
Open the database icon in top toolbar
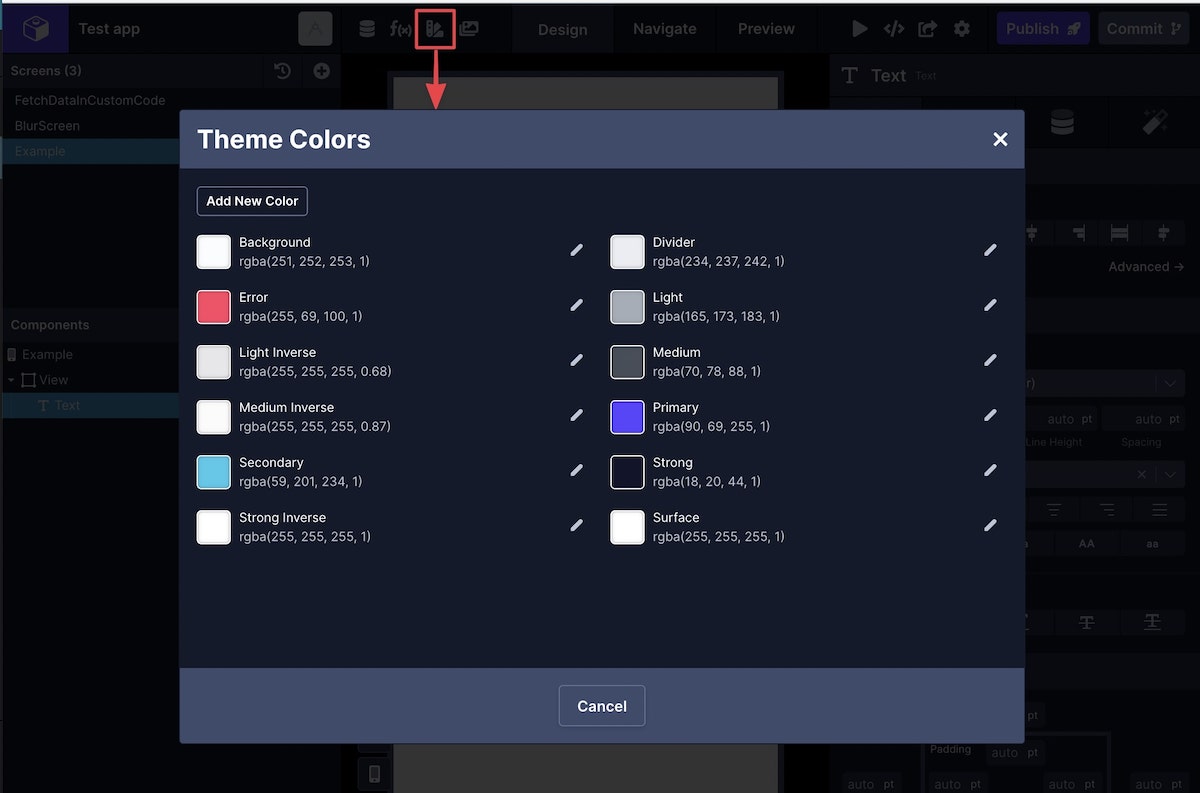tap(367, 29)
